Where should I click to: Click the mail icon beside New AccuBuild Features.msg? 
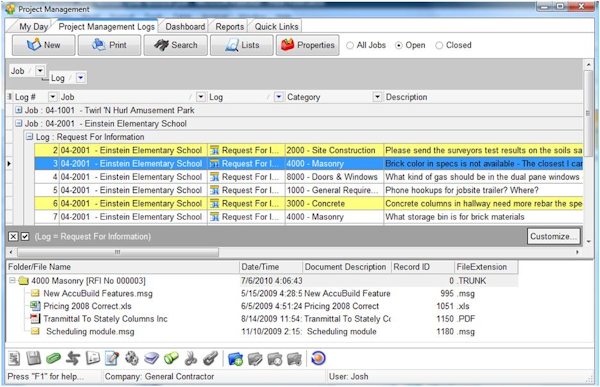(35, 294)
